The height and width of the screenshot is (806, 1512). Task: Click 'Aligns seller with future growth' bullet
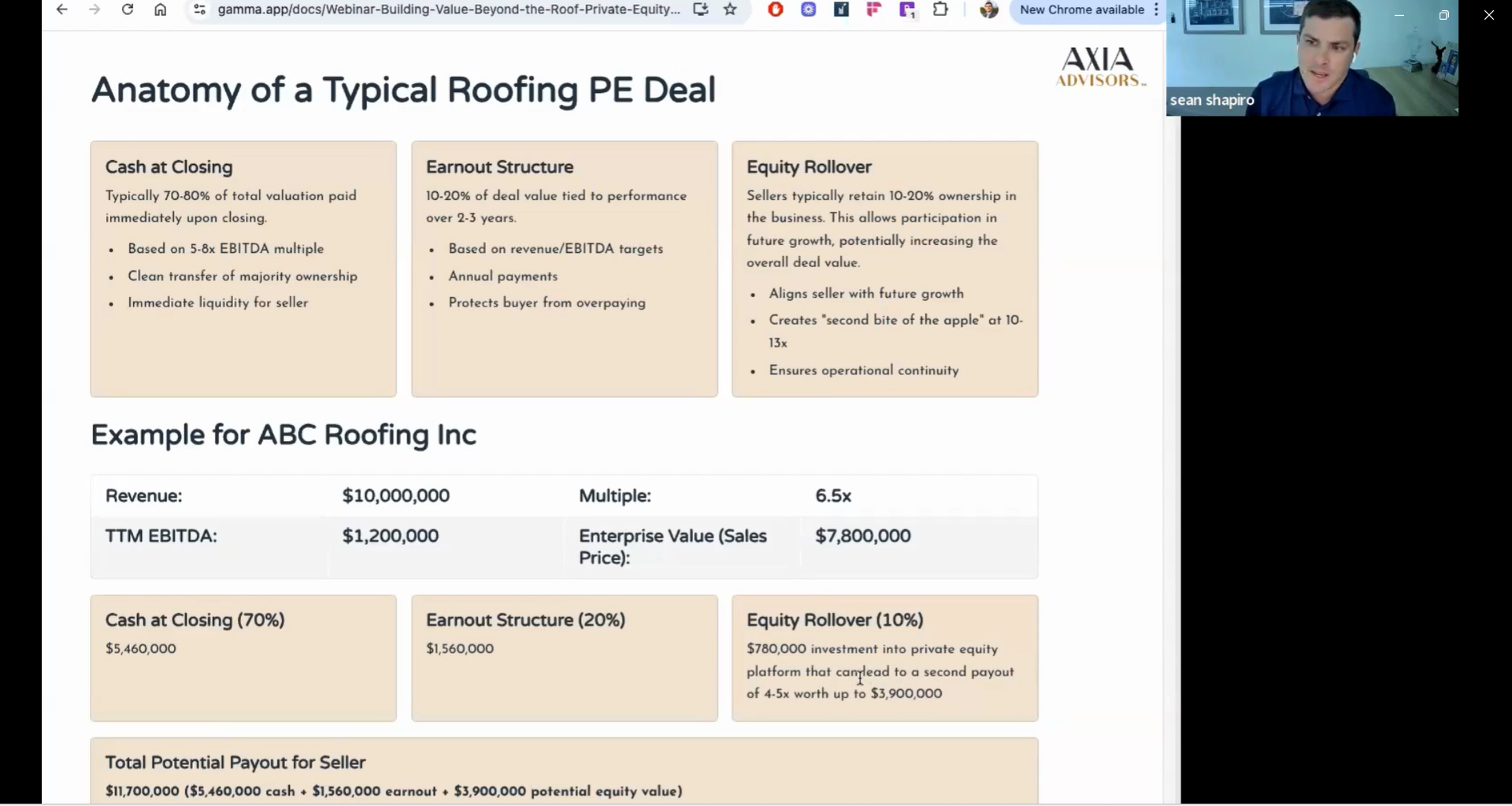point(866,293)
